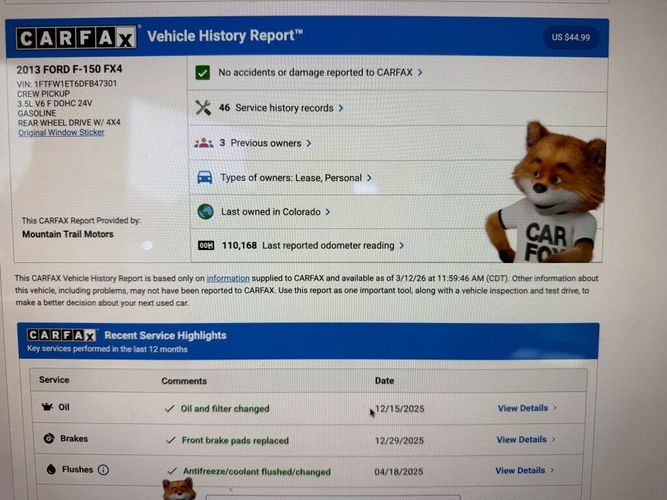
Task: Click the odometer reading icon
Action: (x=206, y=246)
